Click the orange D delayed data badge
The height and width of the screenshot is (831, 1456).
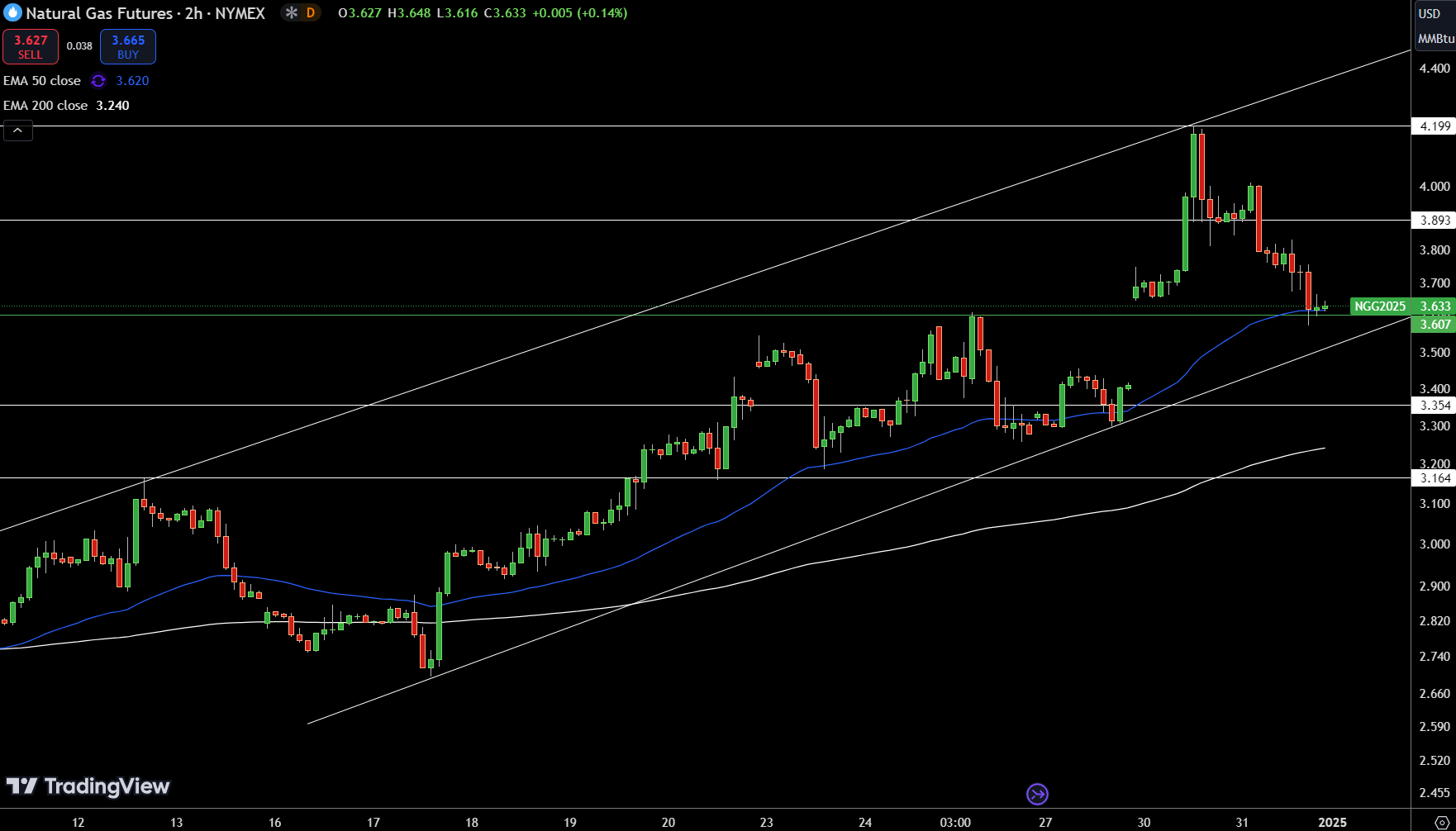(x=311, y=13)
